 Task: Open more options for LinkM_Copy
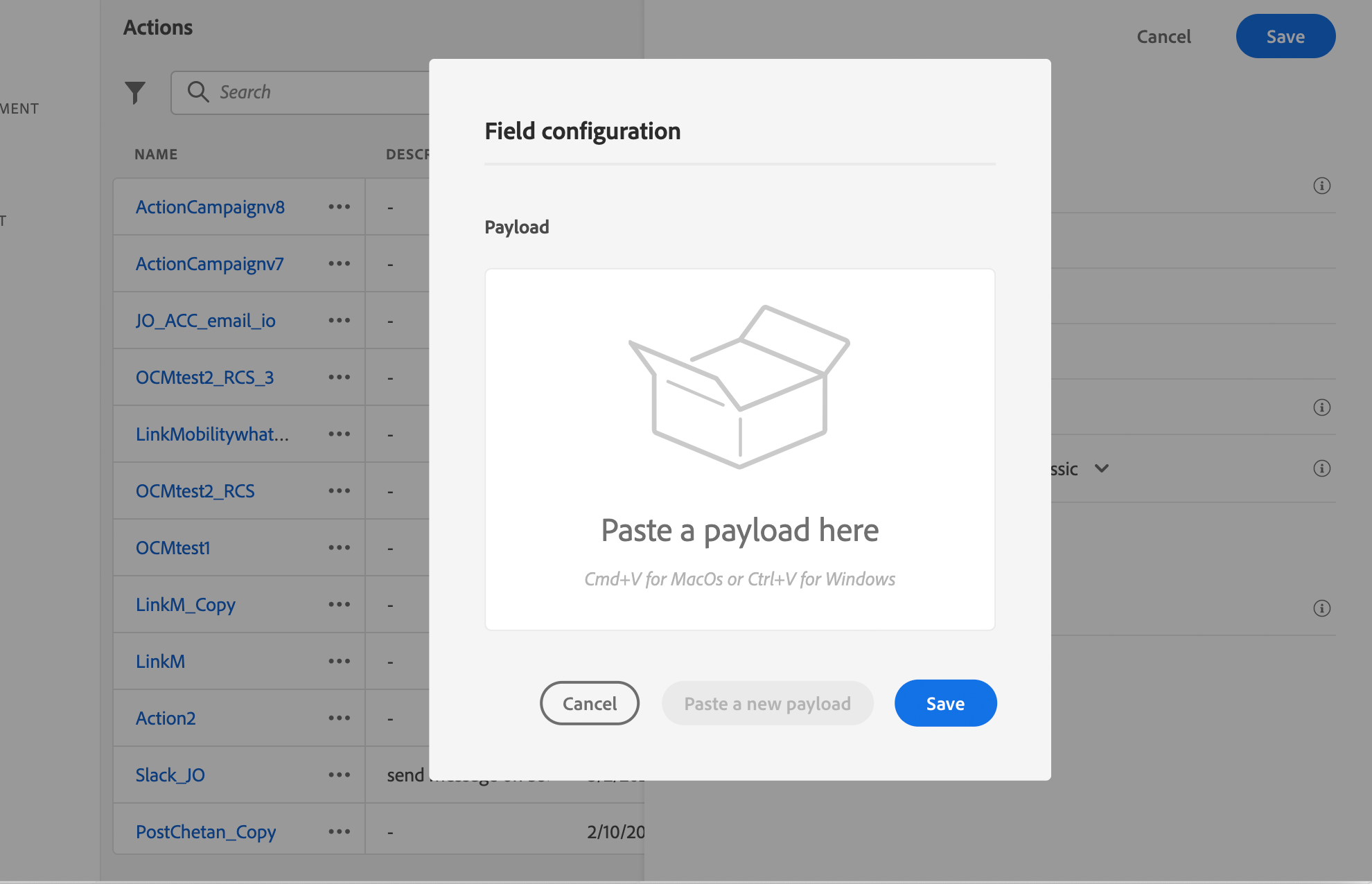click(339, 605)
